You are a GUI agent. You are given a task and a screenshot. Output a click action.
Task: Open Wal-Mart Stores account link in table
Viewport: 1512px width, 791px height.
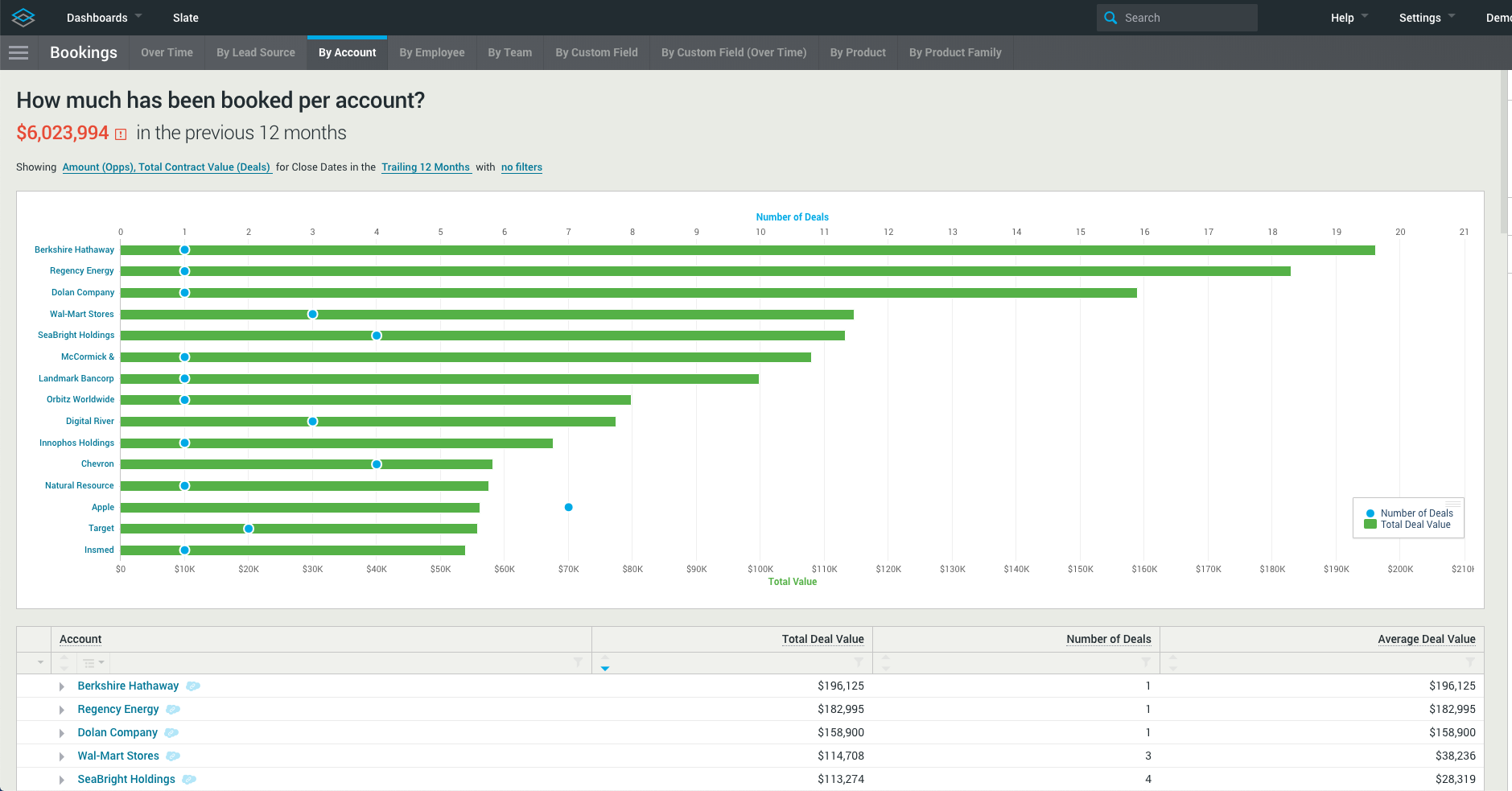[x=118, y=756]
